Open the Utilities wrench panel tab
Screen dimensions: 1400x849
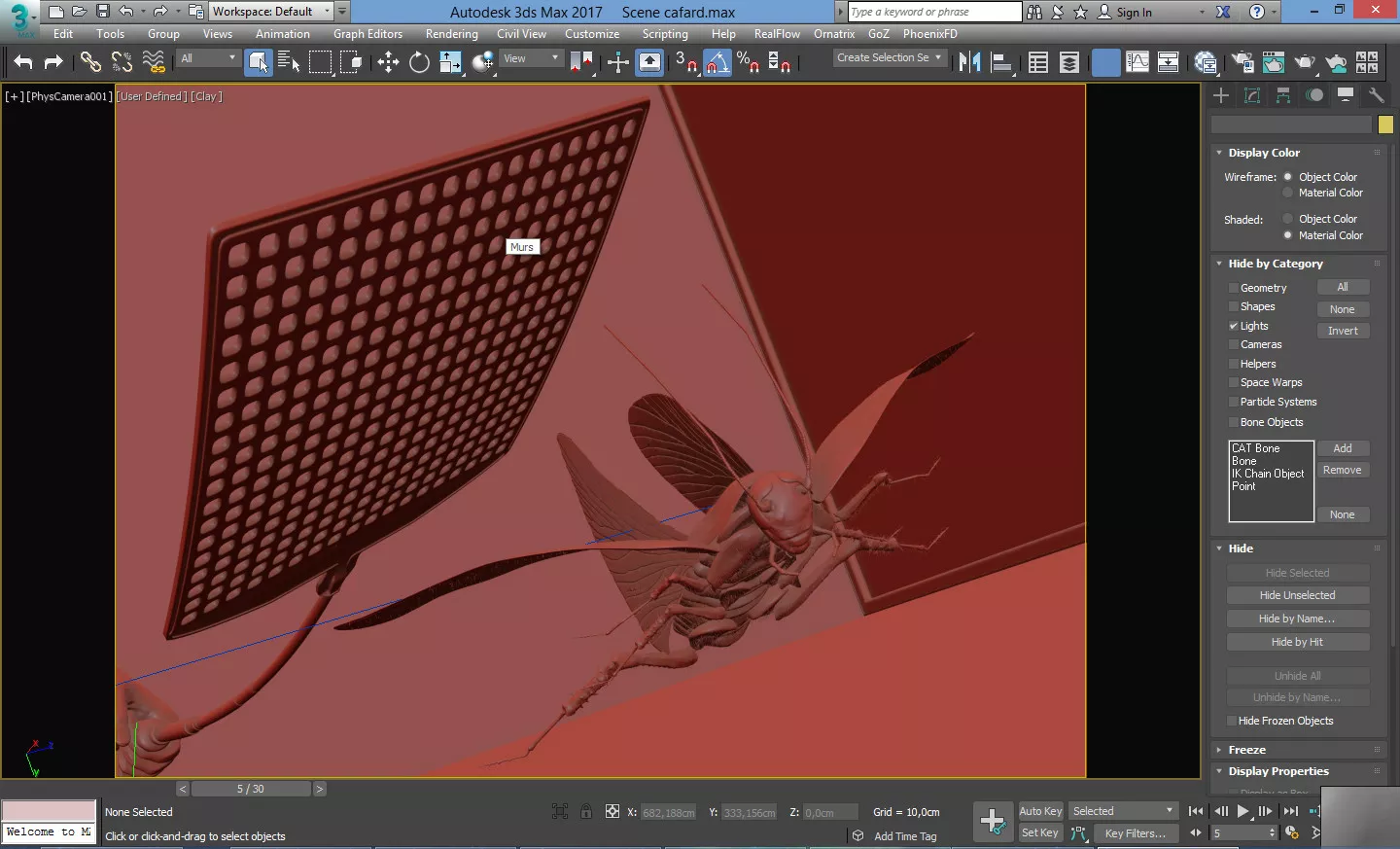coord(1376,95)
